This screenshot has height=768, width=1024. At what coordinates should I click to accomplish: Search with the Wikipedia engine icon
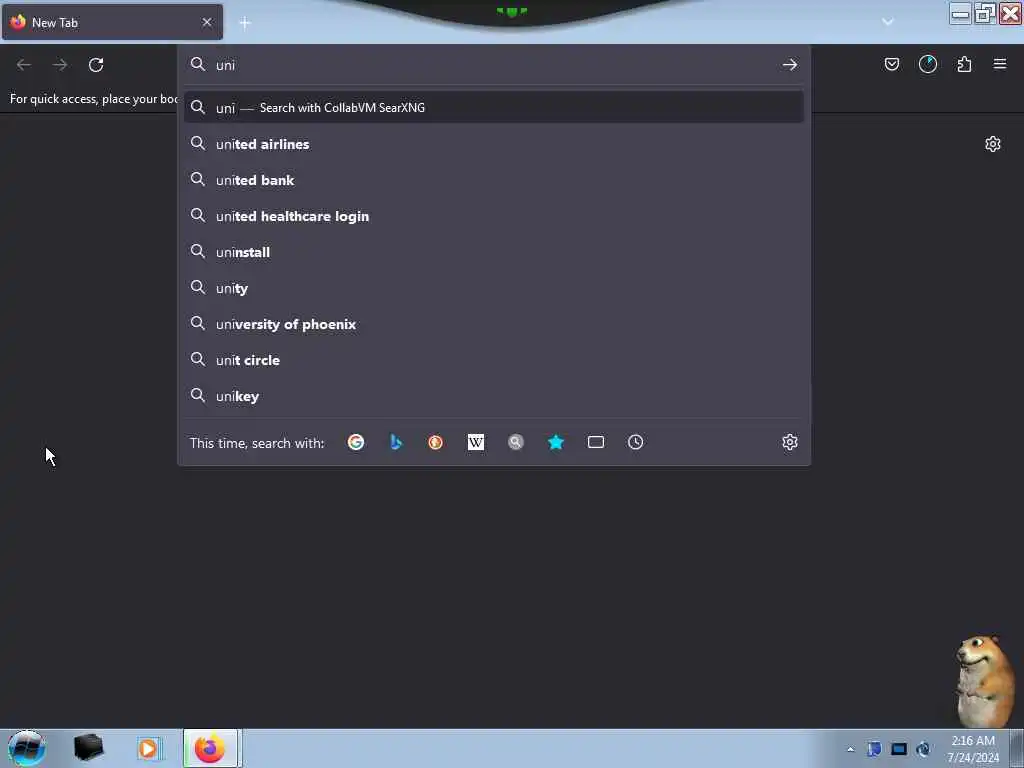click(476, 443)
